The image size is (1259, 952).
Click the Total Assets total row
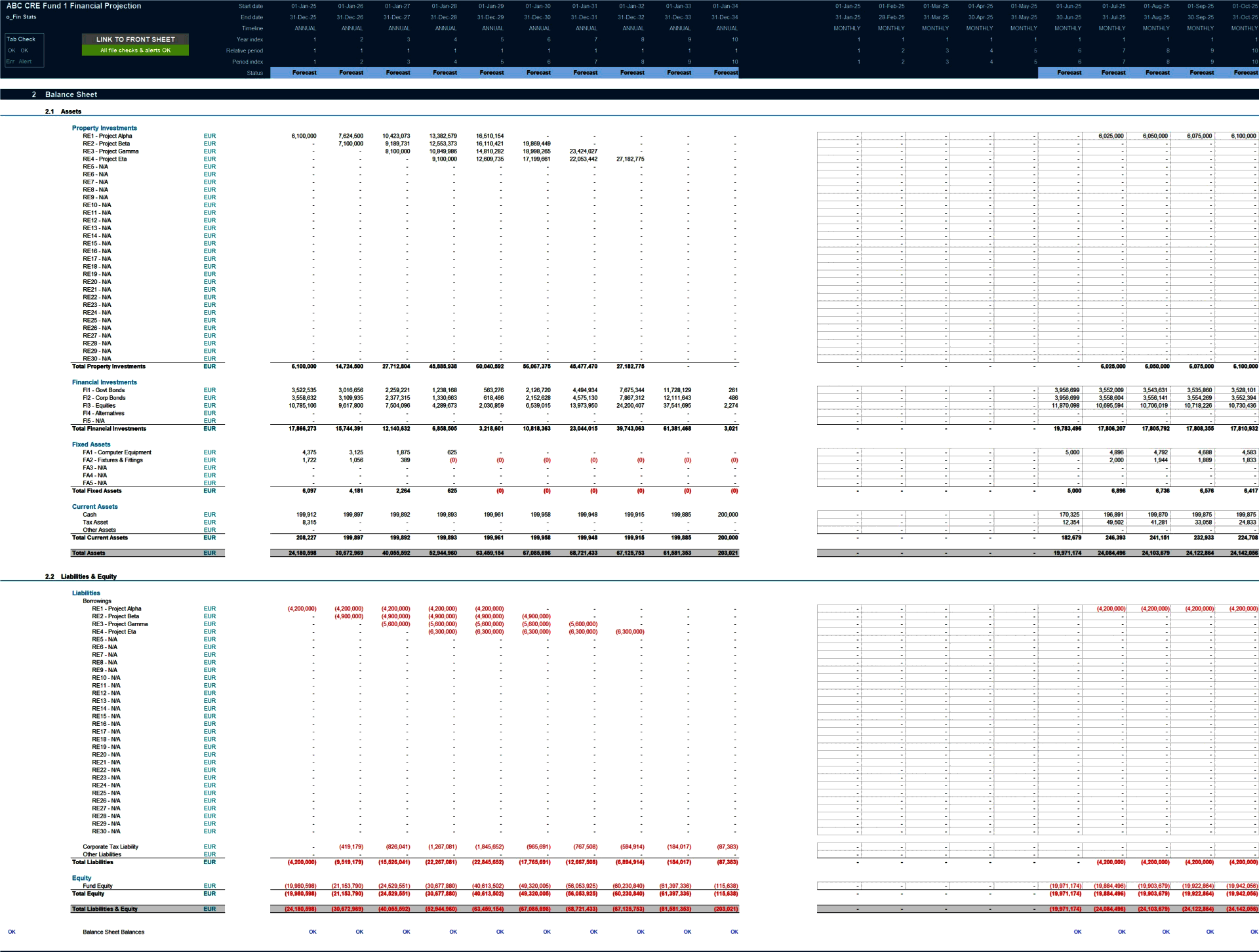tap(89, 553)
